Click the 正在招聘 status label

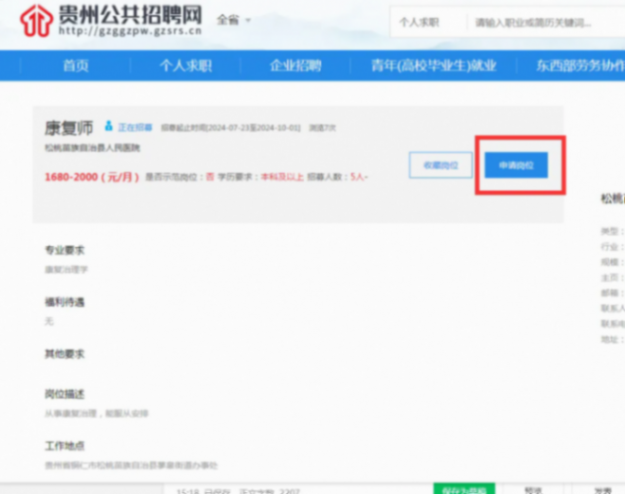(x=135, y=128)
